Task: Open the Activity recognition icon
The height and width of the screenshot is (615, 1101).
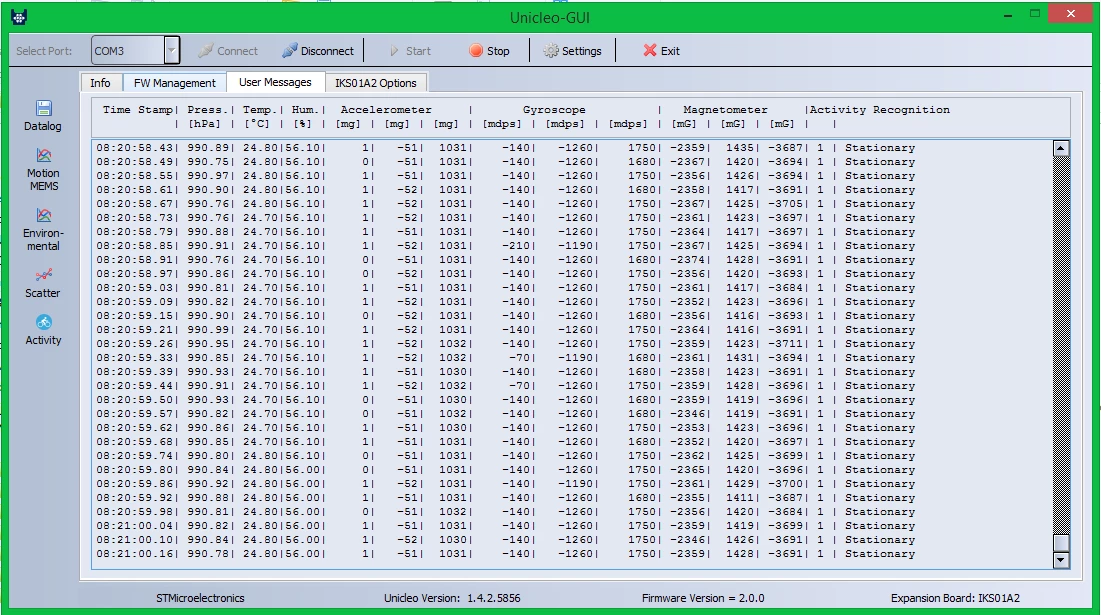Action: [x=44, y=322]
